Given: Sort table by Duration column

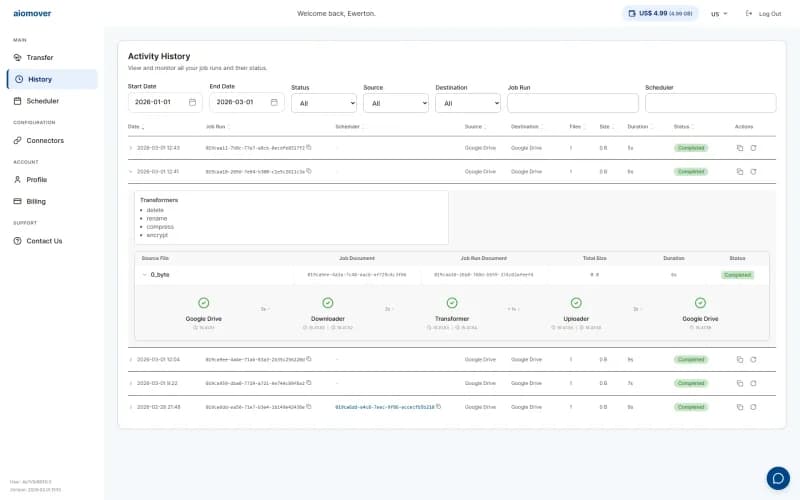Looking at the screenshot, I should coord(639,127).
